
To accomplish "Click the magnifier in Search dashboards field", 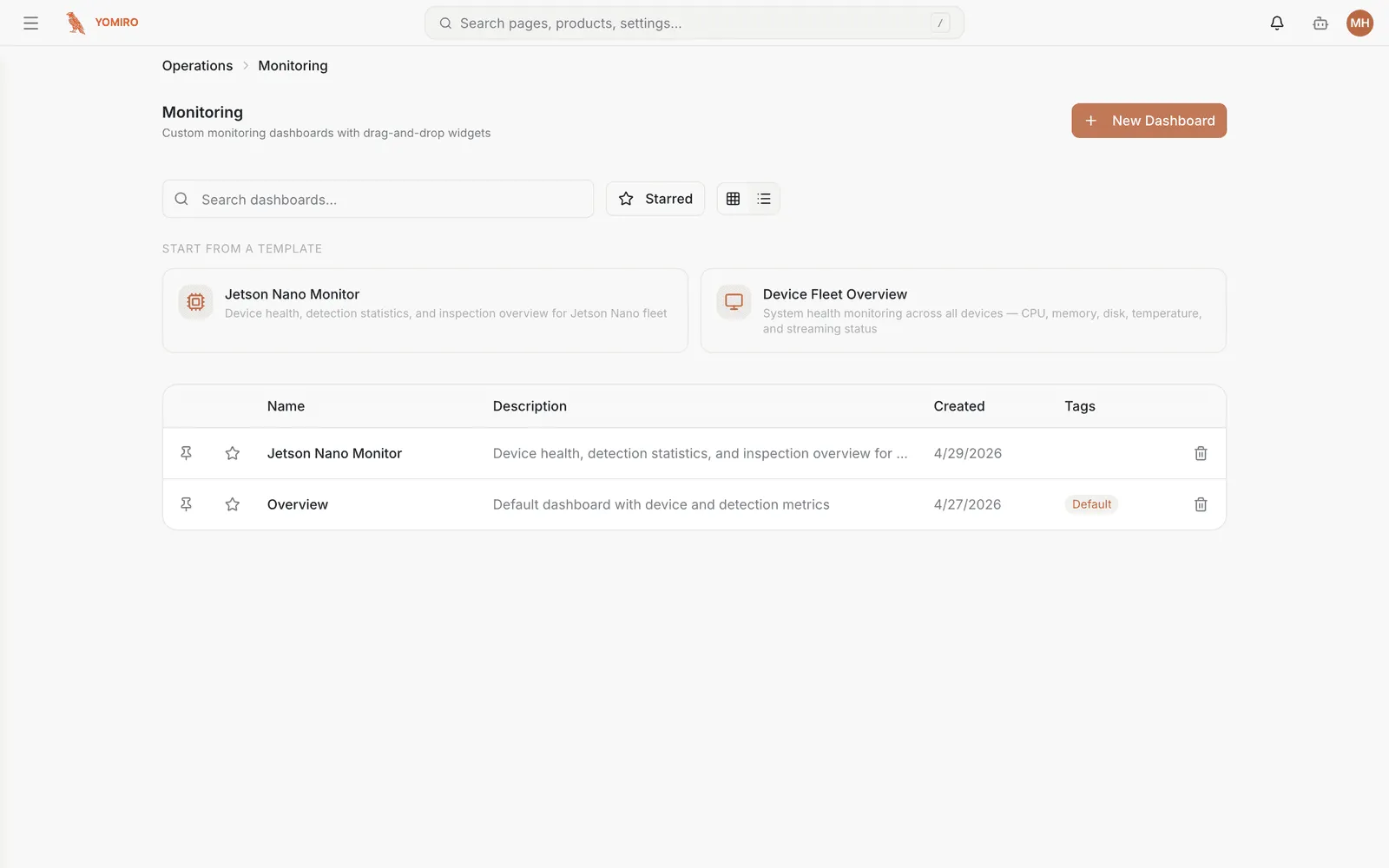I will (x=181, y=199).
